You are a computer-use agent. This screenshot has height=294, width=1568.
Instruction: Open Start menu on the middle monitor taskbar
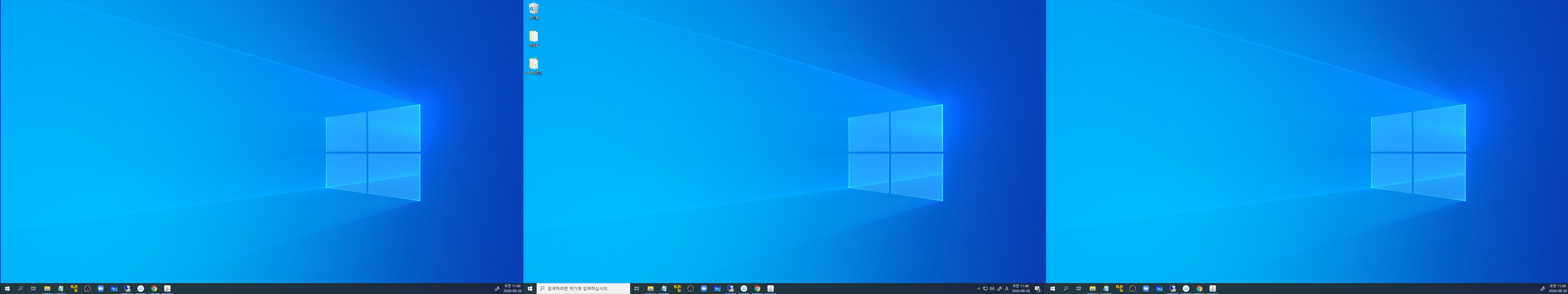point(530,289)
